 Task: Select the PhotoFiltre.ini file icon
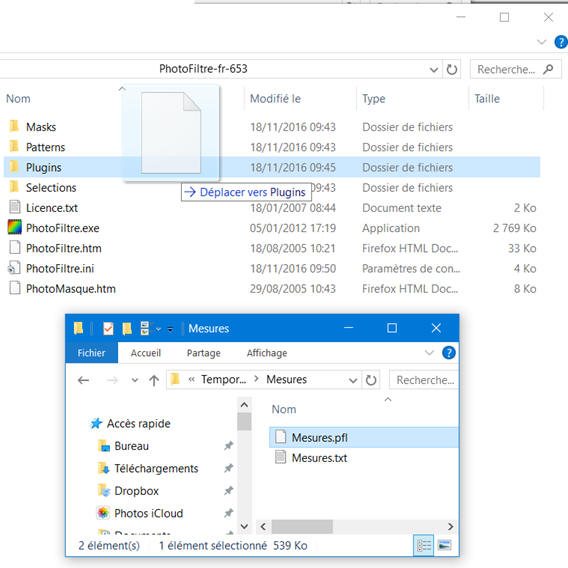click(14, 268)
